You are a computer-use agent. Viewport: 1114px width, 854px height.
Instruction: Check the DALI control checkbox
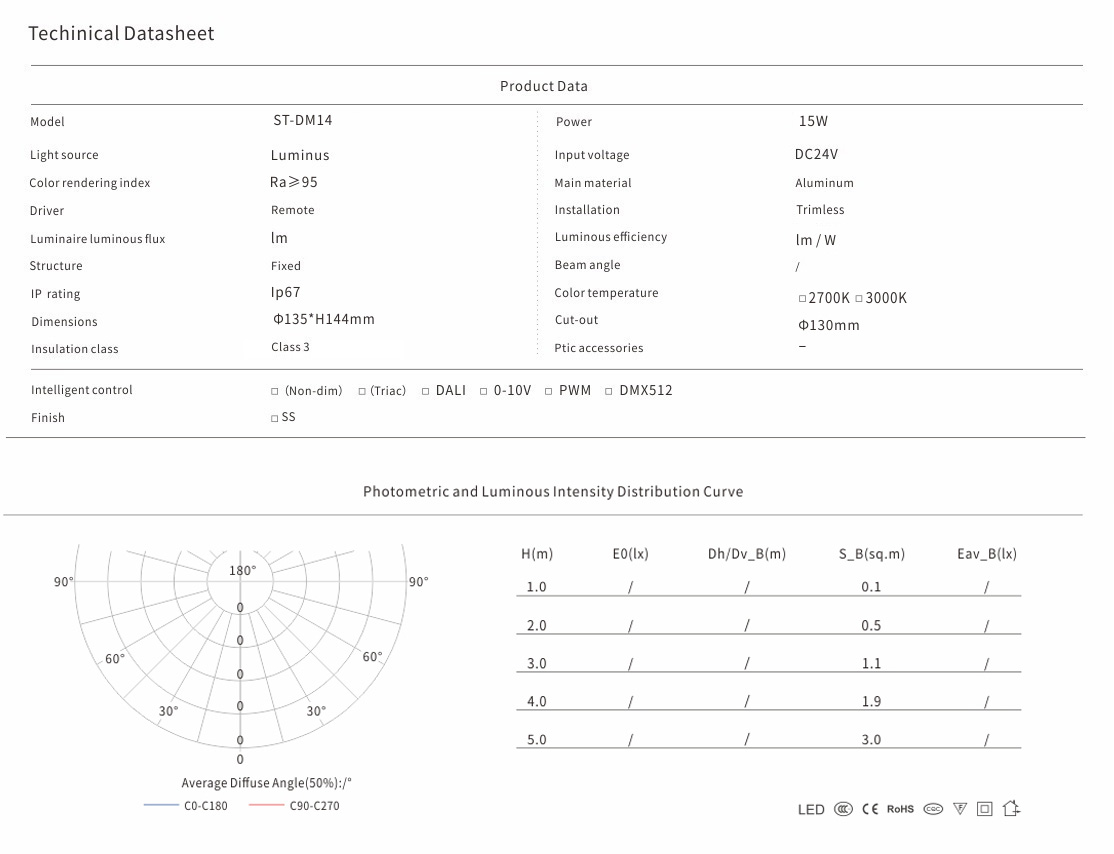pos(425,391)
